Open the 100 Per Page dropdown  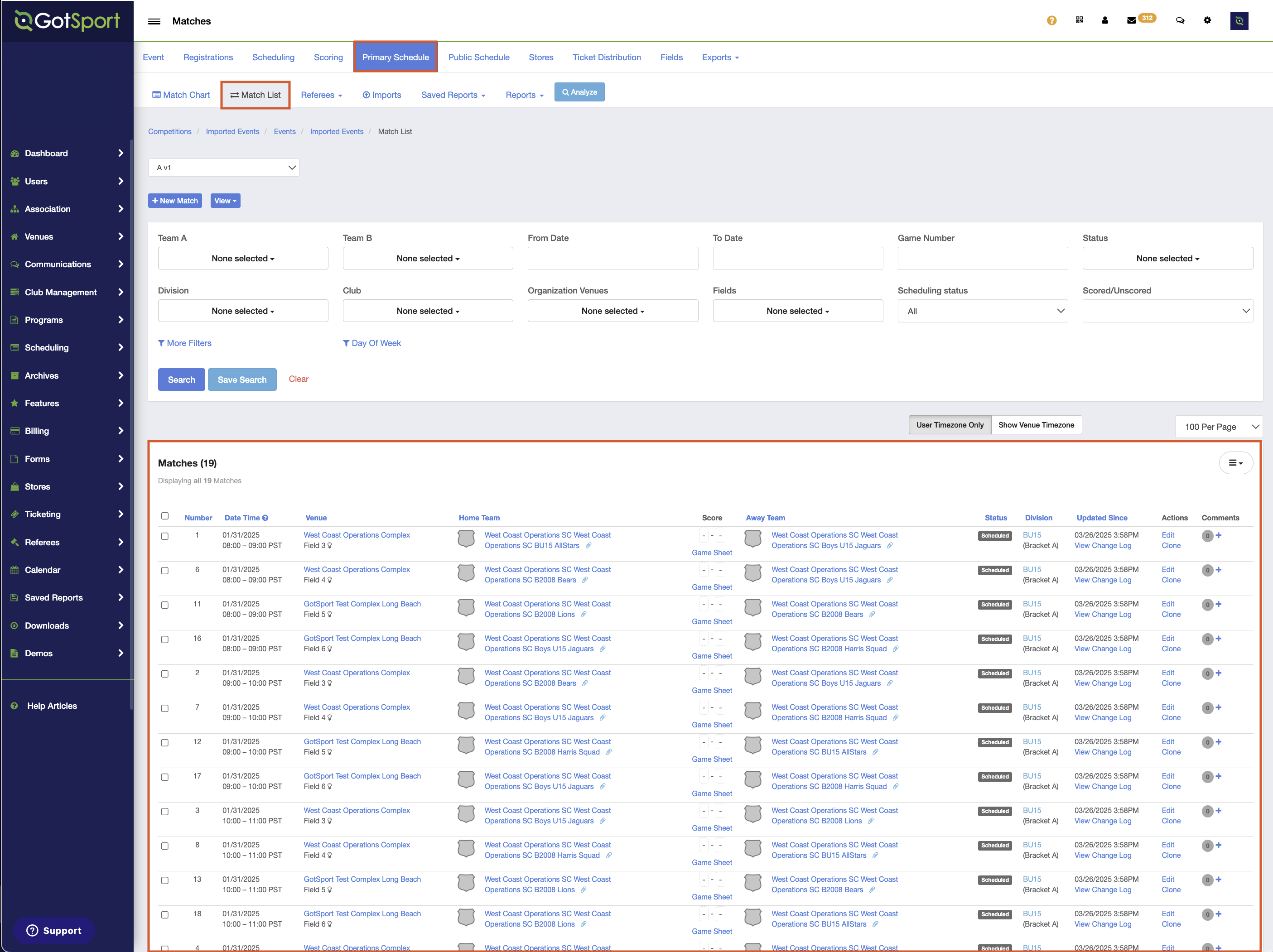1218,427
